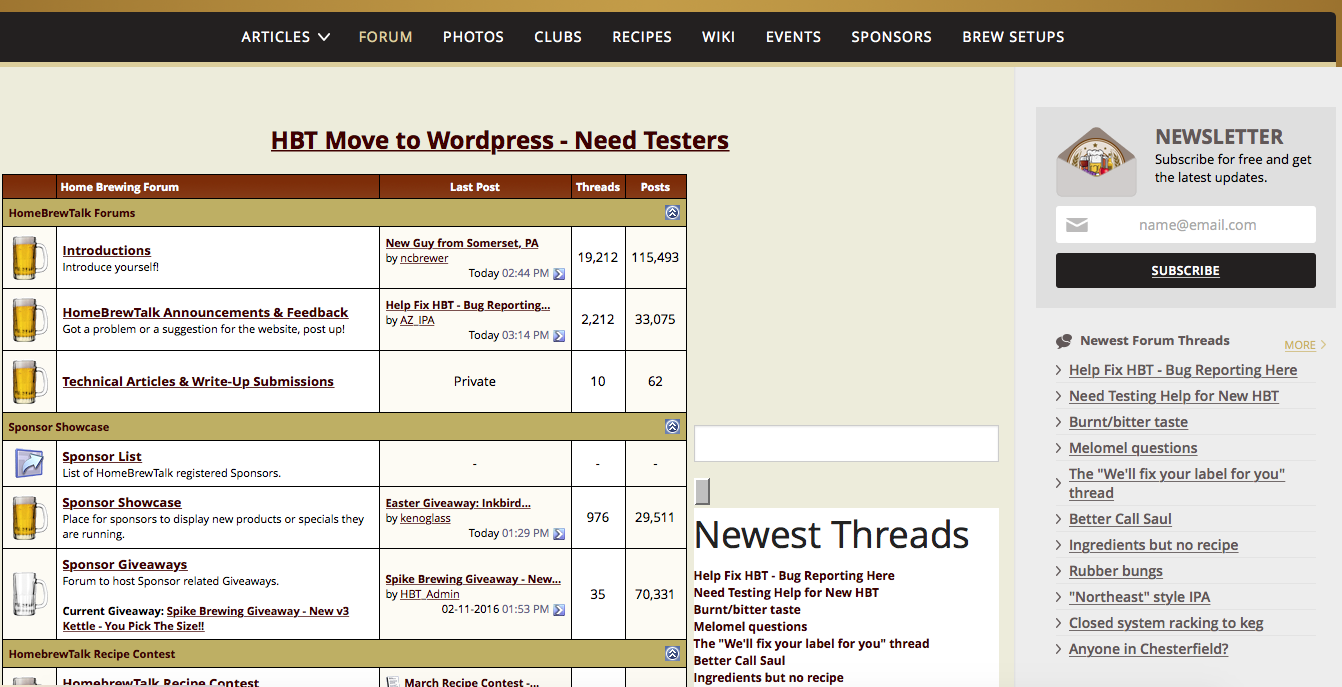The image size is (1342, 687).
Task: Open the Sponsor Showcase forum link
Action: (x=122, y=503)
